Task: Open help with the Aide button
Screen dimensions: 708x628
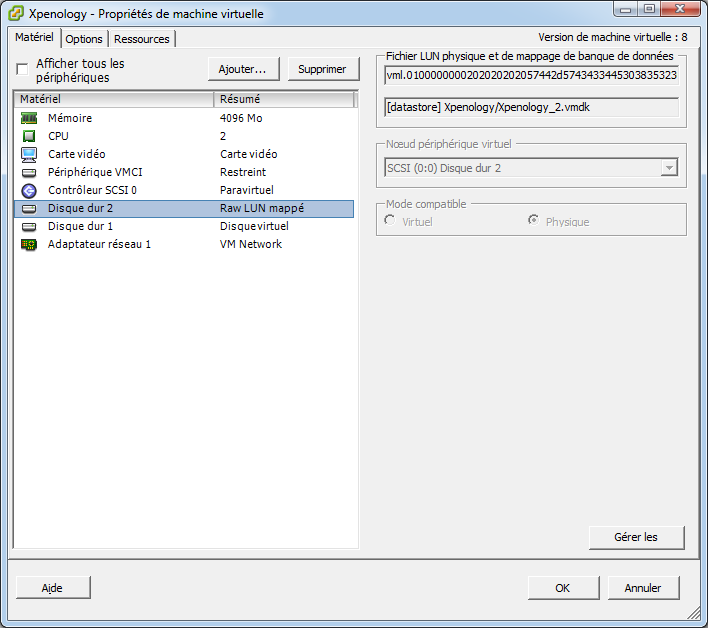Action: click(53, 588)
